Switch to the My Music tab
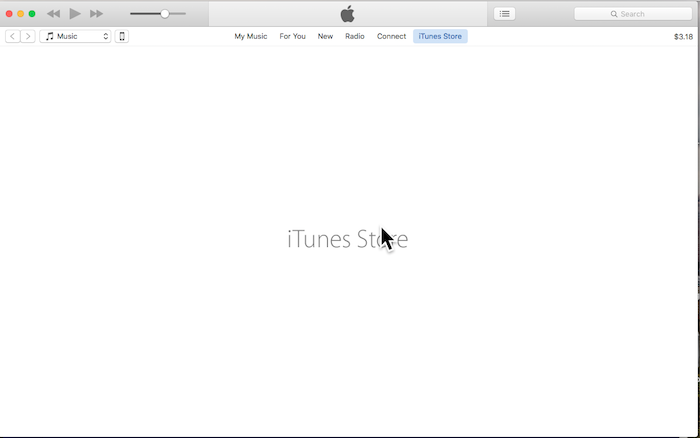700x438 pixels. click(x=251, y=36)
